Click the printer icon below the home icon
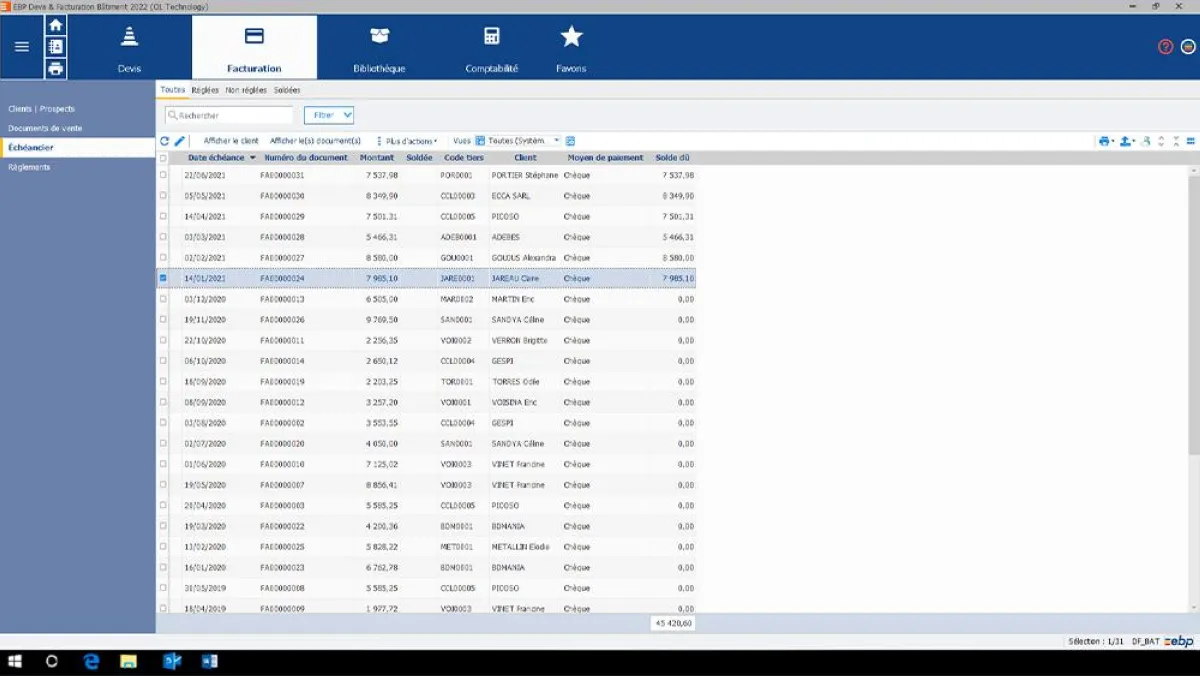Screen dimensions: 1200x676 [56, 69]
